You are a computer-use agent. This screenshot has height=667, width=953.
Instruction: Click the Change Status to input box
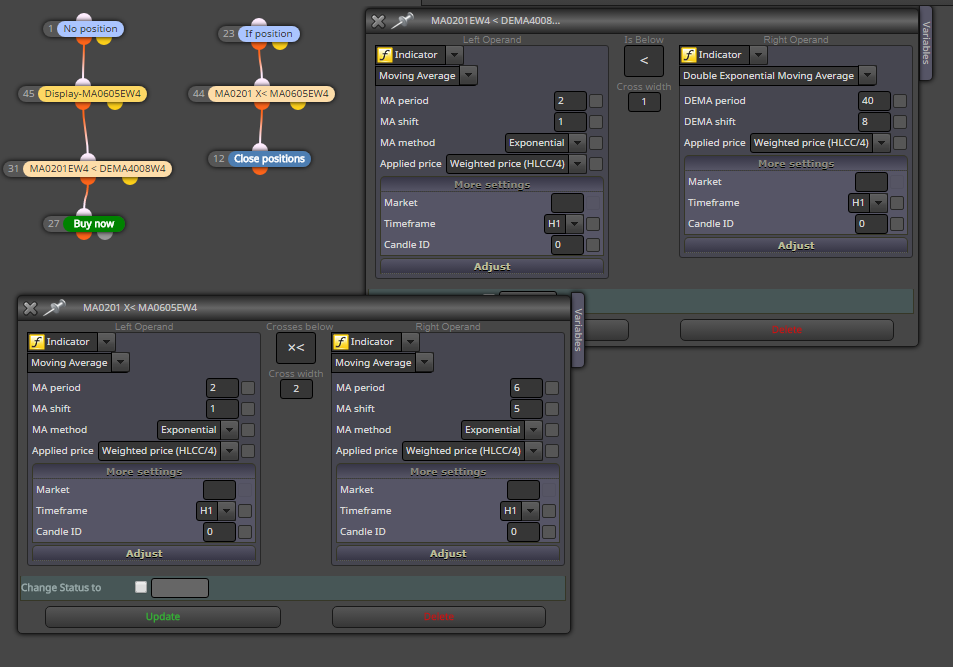pos(180,587)
